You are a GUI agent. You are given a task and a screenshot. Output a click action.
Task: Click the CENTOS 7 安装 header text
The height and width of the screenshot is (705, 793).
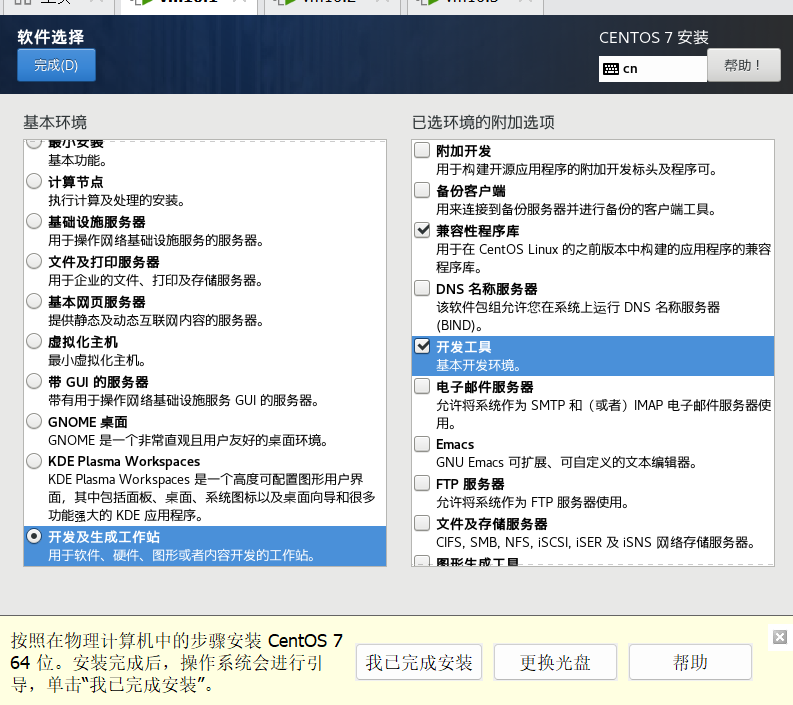(653, 37)
